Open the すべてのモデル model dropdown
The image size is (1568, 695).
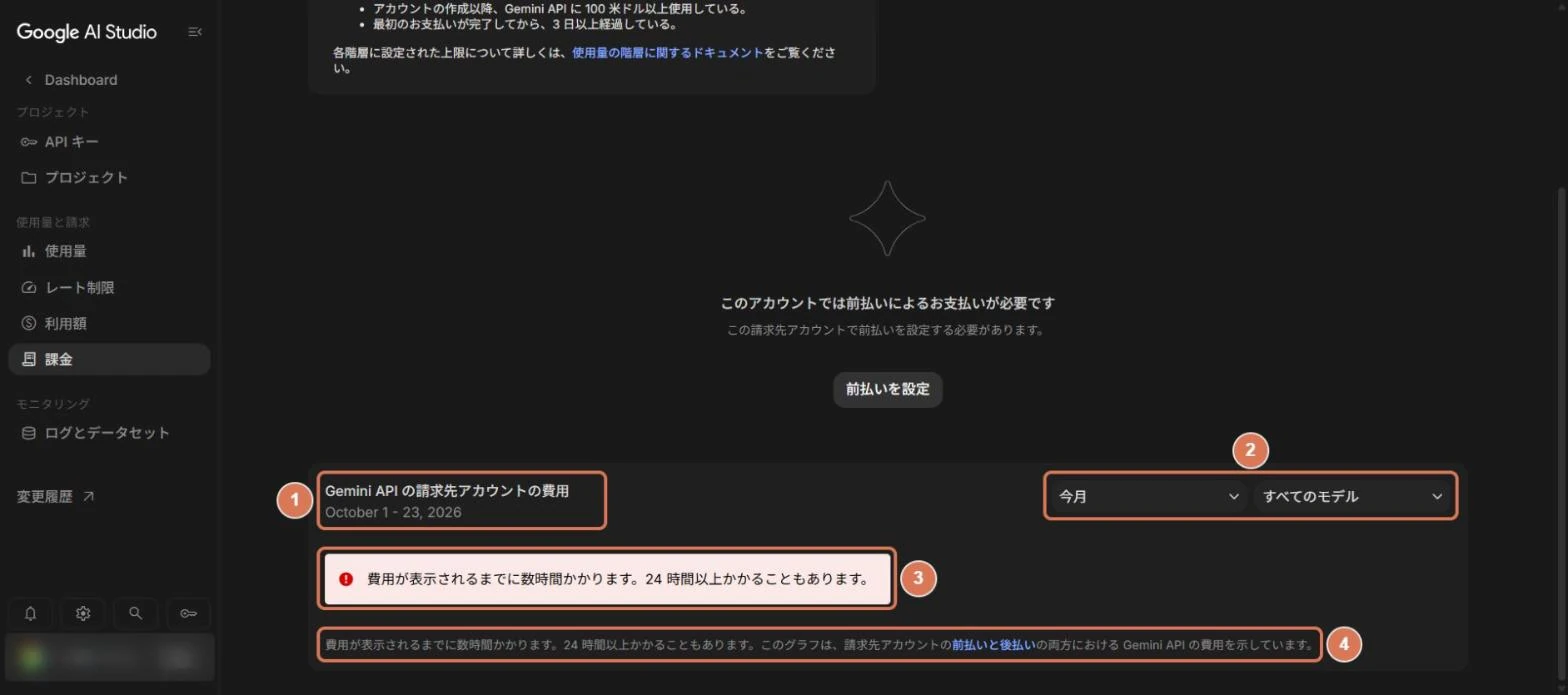coord(1353,496)
